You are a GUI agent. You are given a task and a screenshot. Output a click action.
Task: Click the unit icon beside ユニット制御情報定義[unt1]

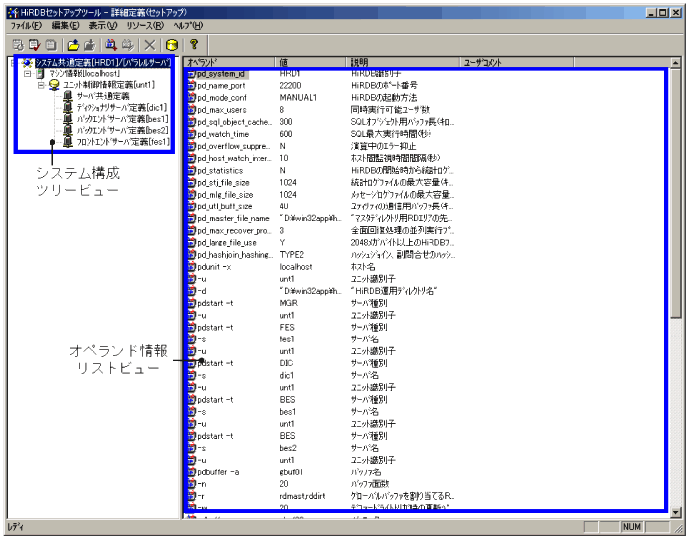(x=54, y=85)
